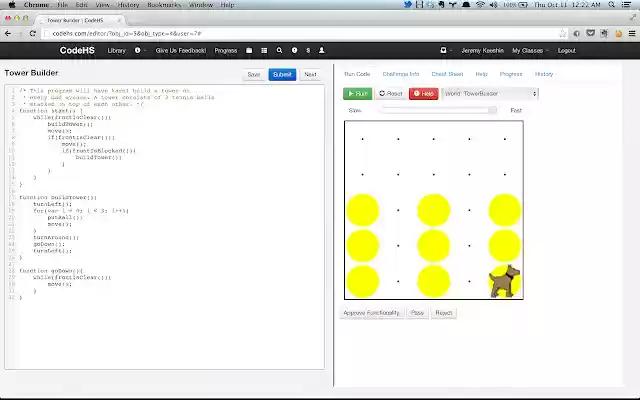The height and width of the screenshot is (400, 640).
Task: Click the search magnifier icon in the navbar
Action: (x=279, y=50)
